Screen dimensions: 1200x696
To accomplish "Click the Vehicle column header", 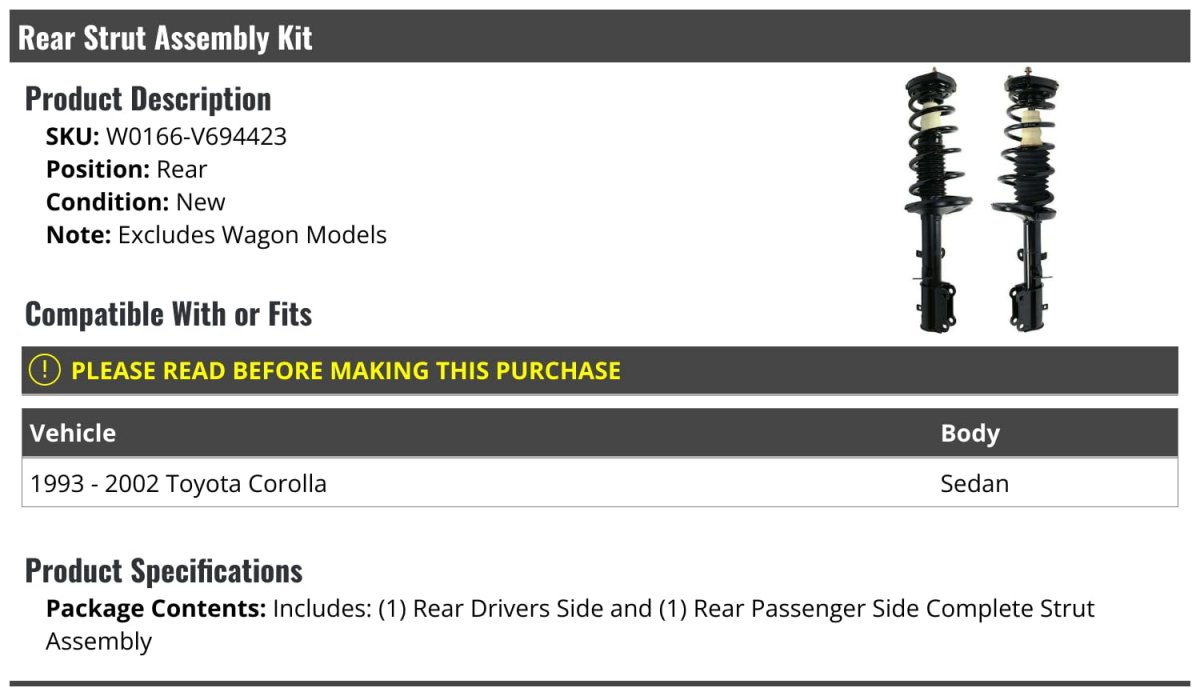I will click(73, 433).
